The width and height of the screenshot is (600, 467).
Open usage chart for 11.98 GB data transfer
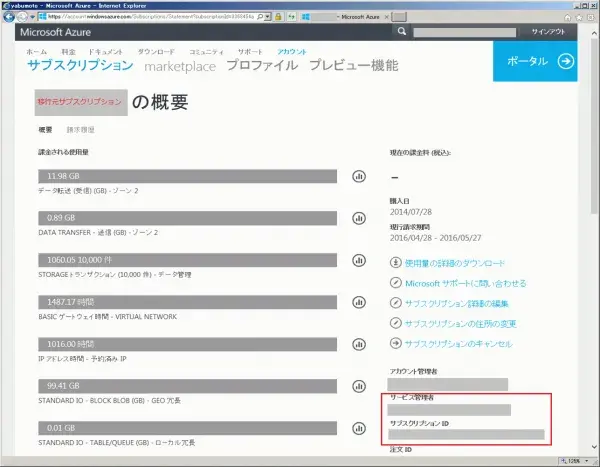pos(359,176)
